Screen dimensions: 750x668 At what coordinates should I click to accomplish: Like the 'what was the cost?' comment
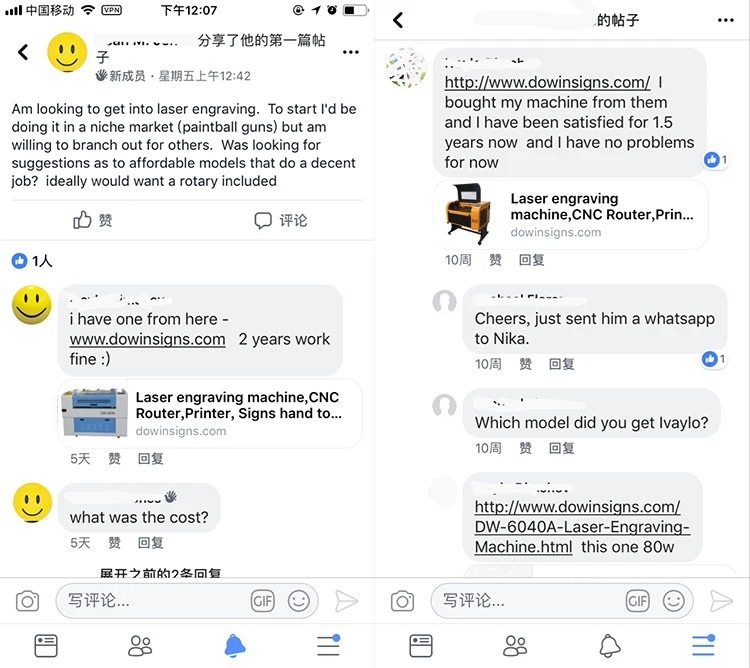[114, 543]
